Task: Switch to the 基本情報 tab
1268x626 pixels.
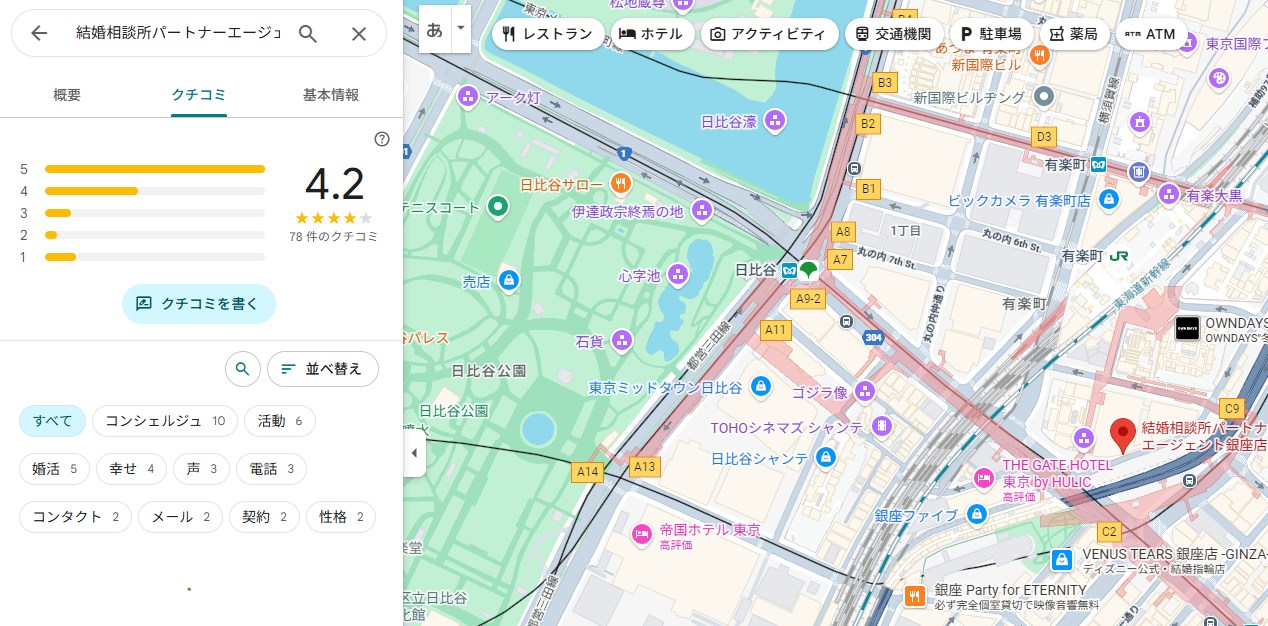Action: coord(330,95)
